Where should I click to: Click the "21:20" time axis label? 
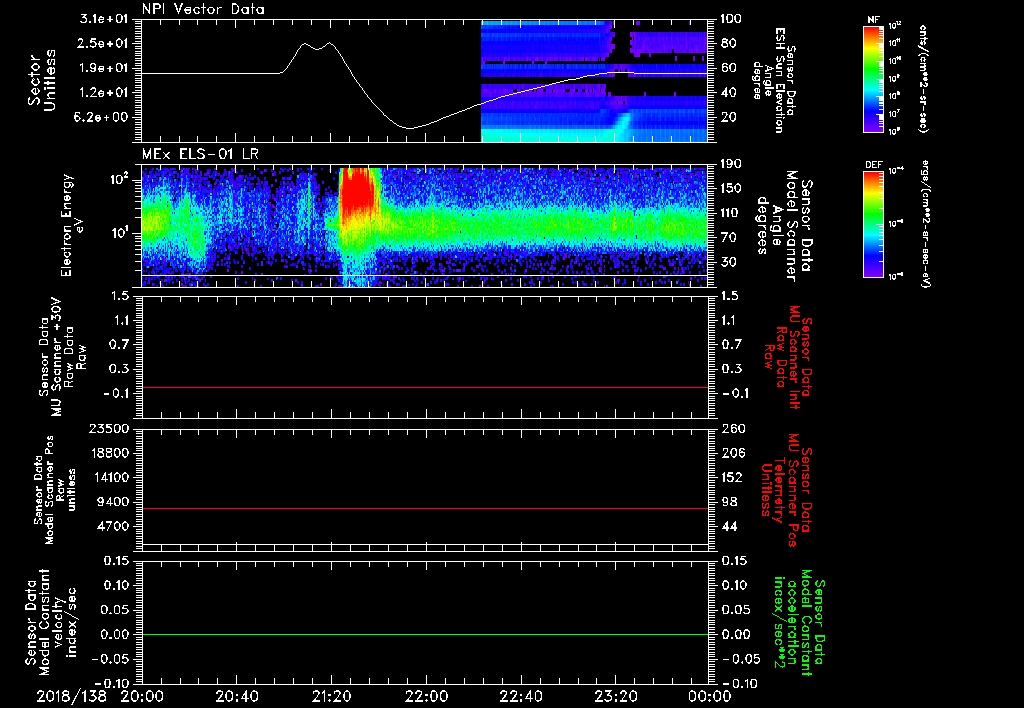click(x=331, y=696)
